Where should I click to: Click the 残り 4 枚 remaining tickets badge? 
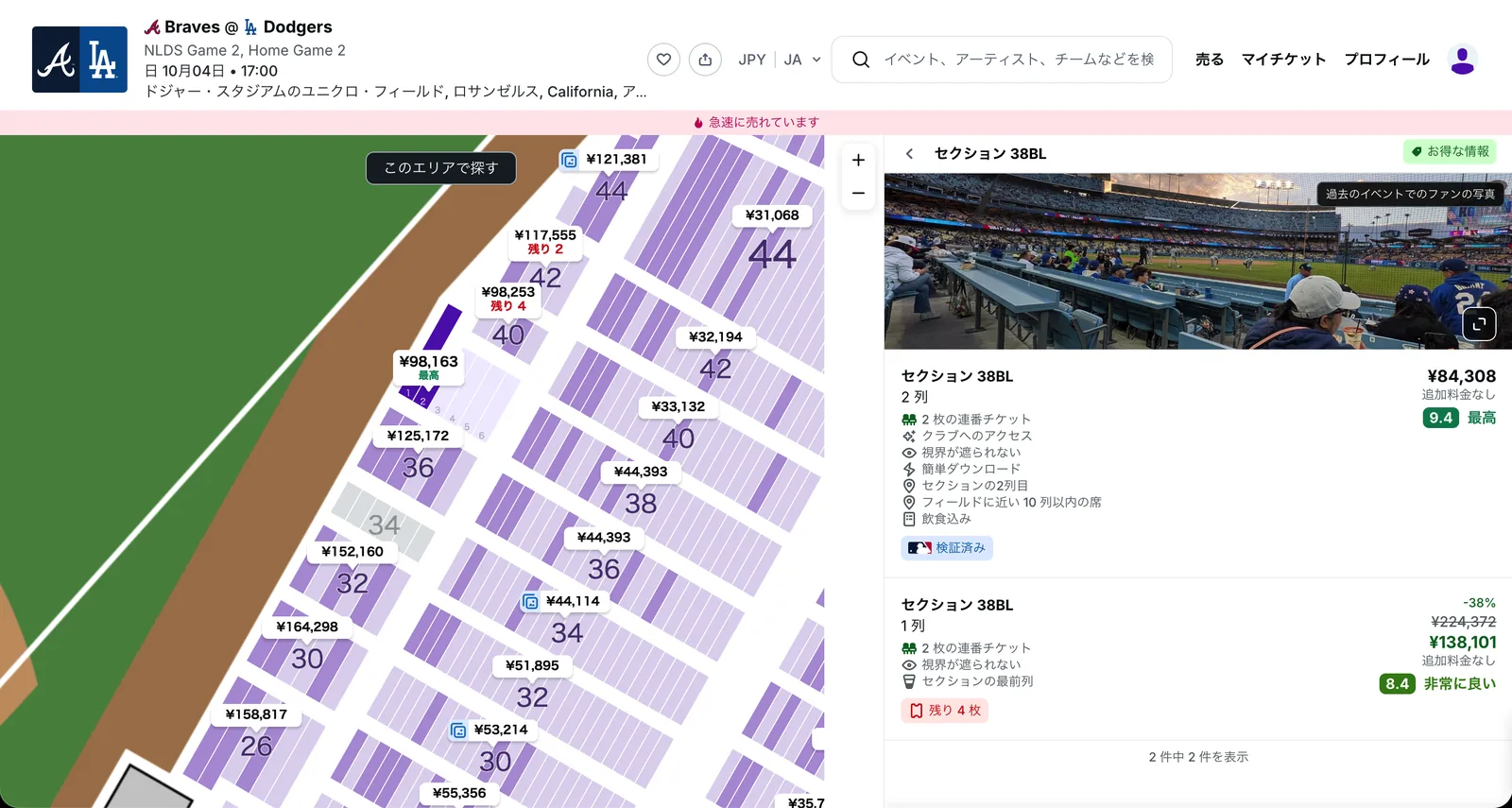coord(945,711)
